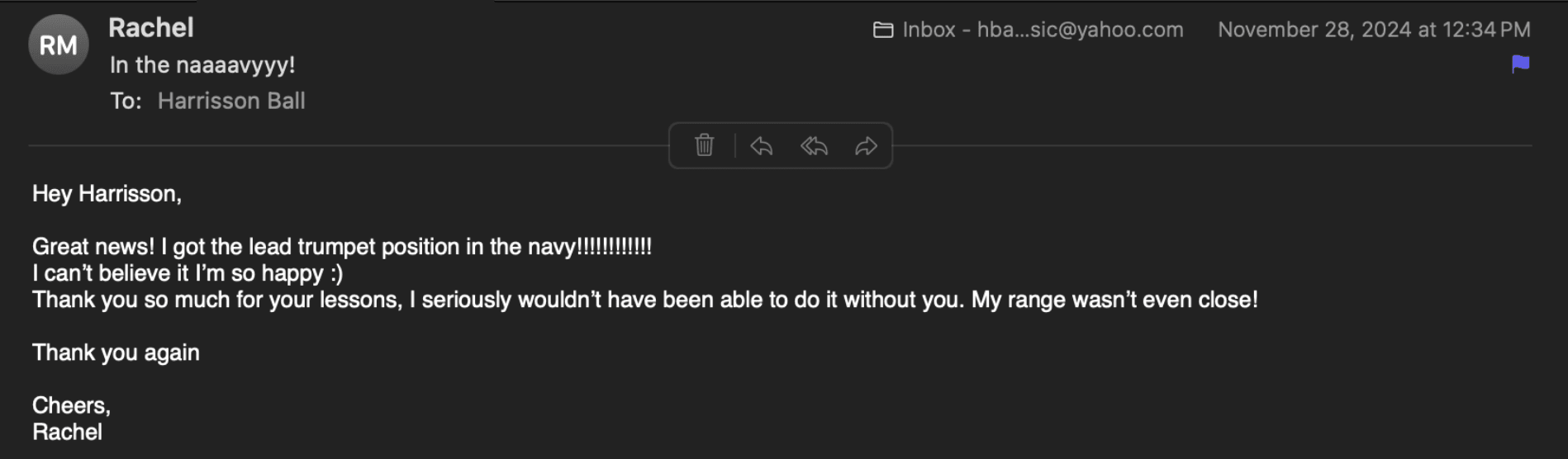Click the "I can't believe it" line
1568x459 pixels.
(187, 273)
